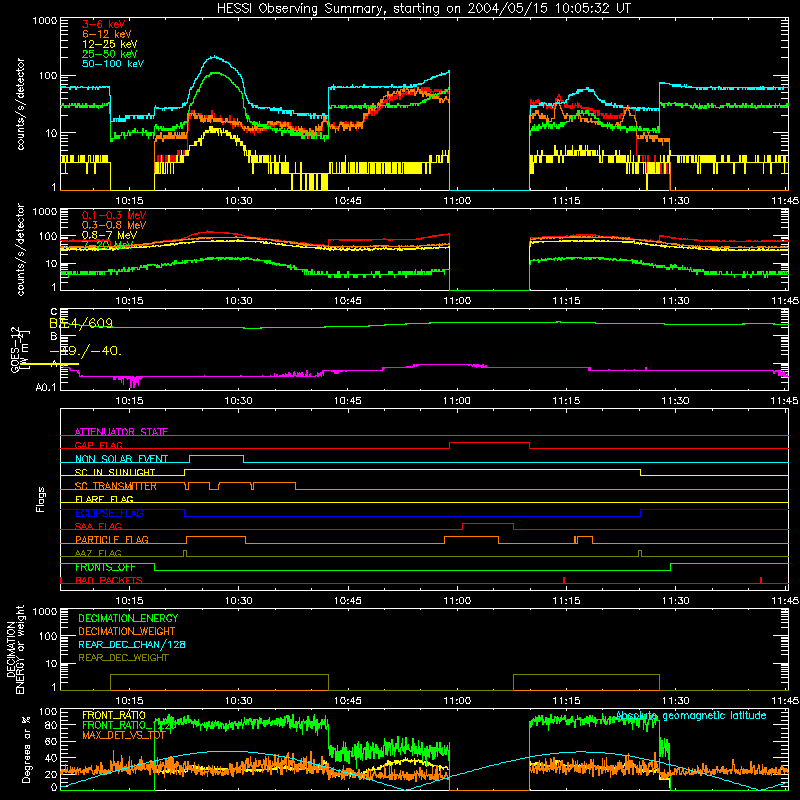Click the raised NON_SOLAR_EVENT segment near 10:27
This screenshot has height=800, width=800.
[216, 456]
